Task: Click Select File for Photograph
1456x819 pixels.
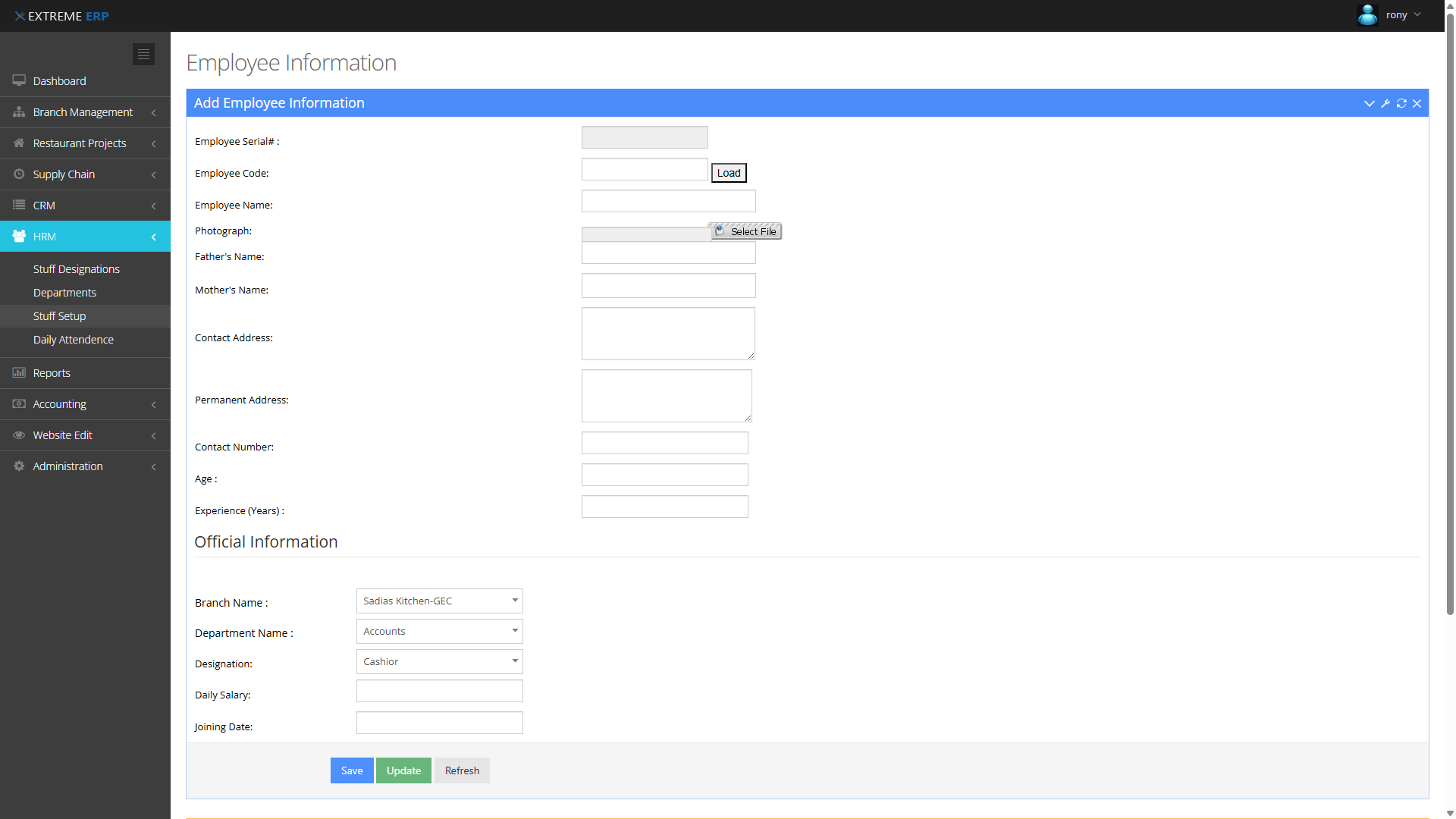Action: pyautogui.click(x=746, y=231)
